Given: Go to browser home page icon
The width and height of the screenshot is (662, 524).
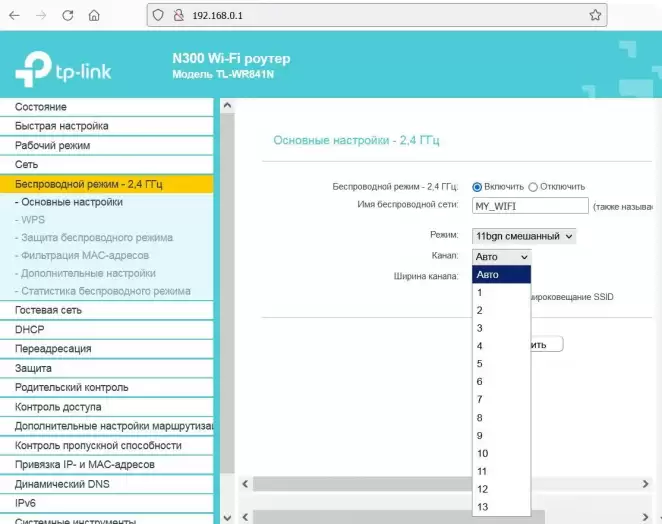Looking at the screenshot, I should (x=93, y=15).
